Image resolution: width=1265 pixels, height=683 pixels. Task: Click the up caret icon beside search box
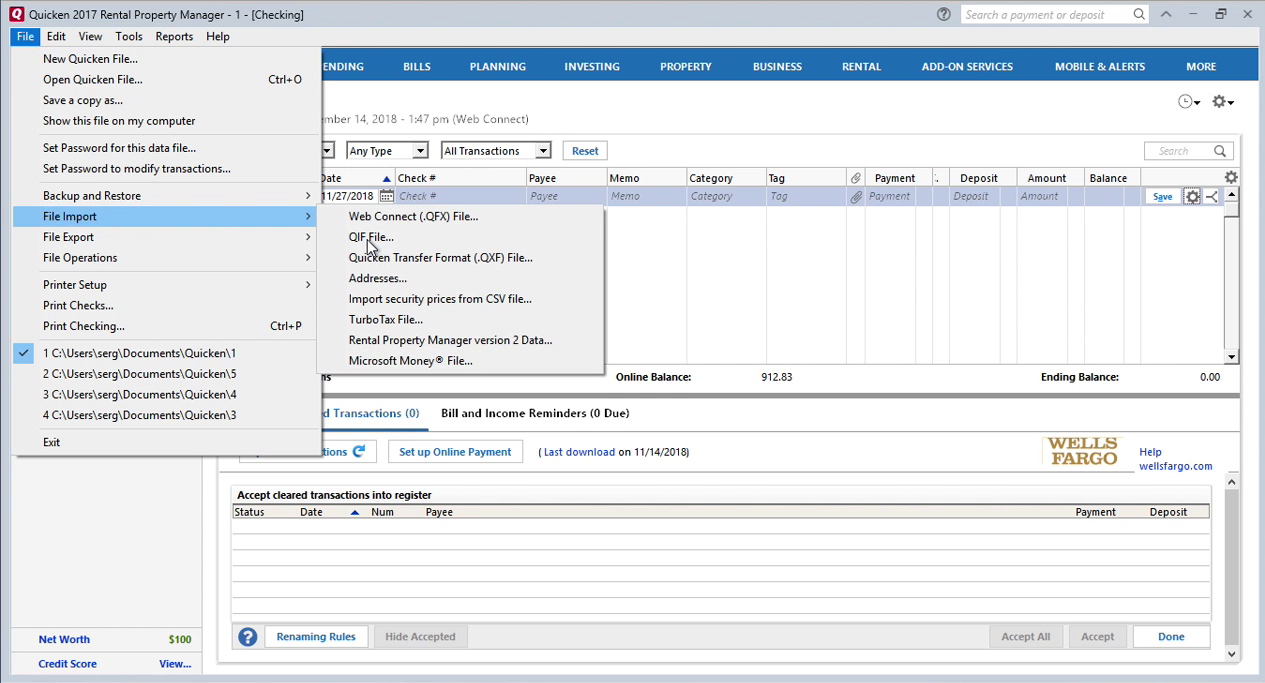pyautogui.click(x=1166, y=14)
